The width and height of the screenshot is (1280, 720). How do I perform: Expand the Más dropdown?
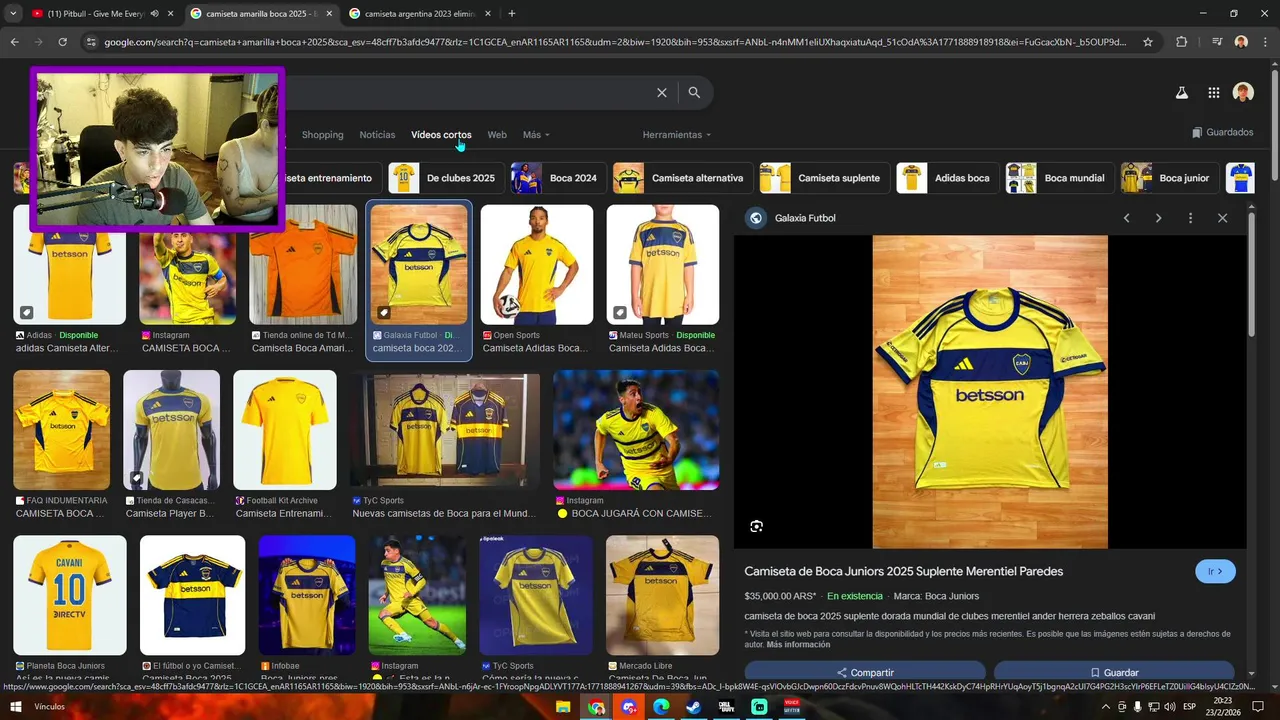coord(536,135)
